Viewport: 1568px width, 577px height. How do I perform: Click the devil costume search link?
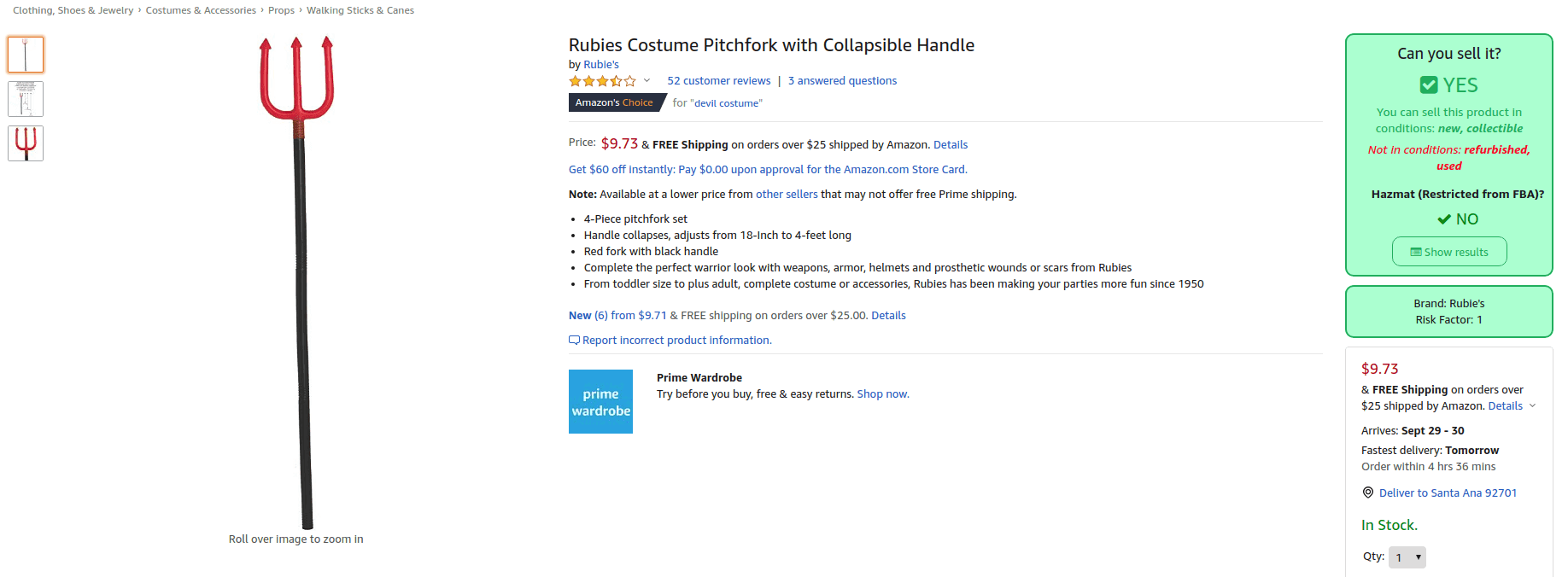725,102
